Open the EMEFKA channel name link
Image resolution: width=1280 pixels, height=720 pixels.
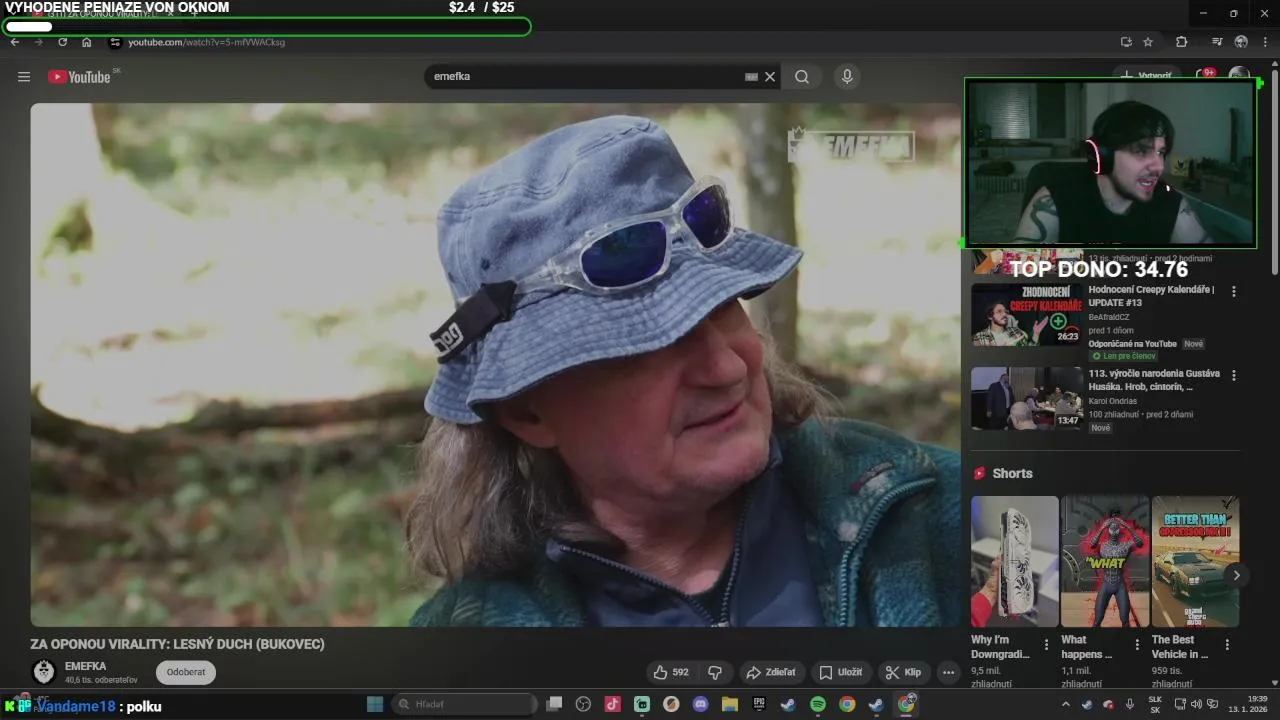(85, 666)
